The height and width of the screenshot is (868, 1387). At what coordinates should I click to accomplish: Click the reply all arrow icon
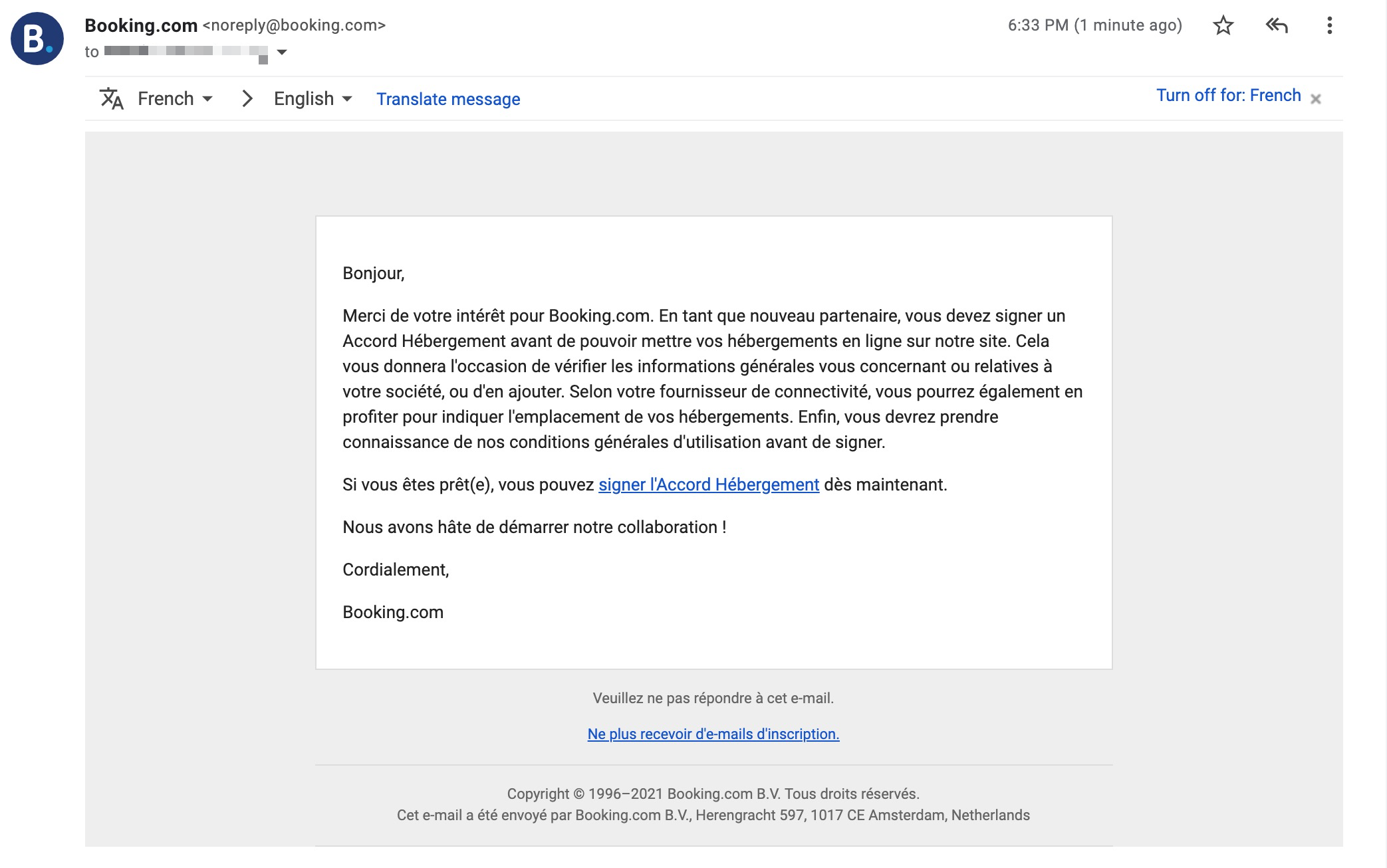coord(1276,26)
